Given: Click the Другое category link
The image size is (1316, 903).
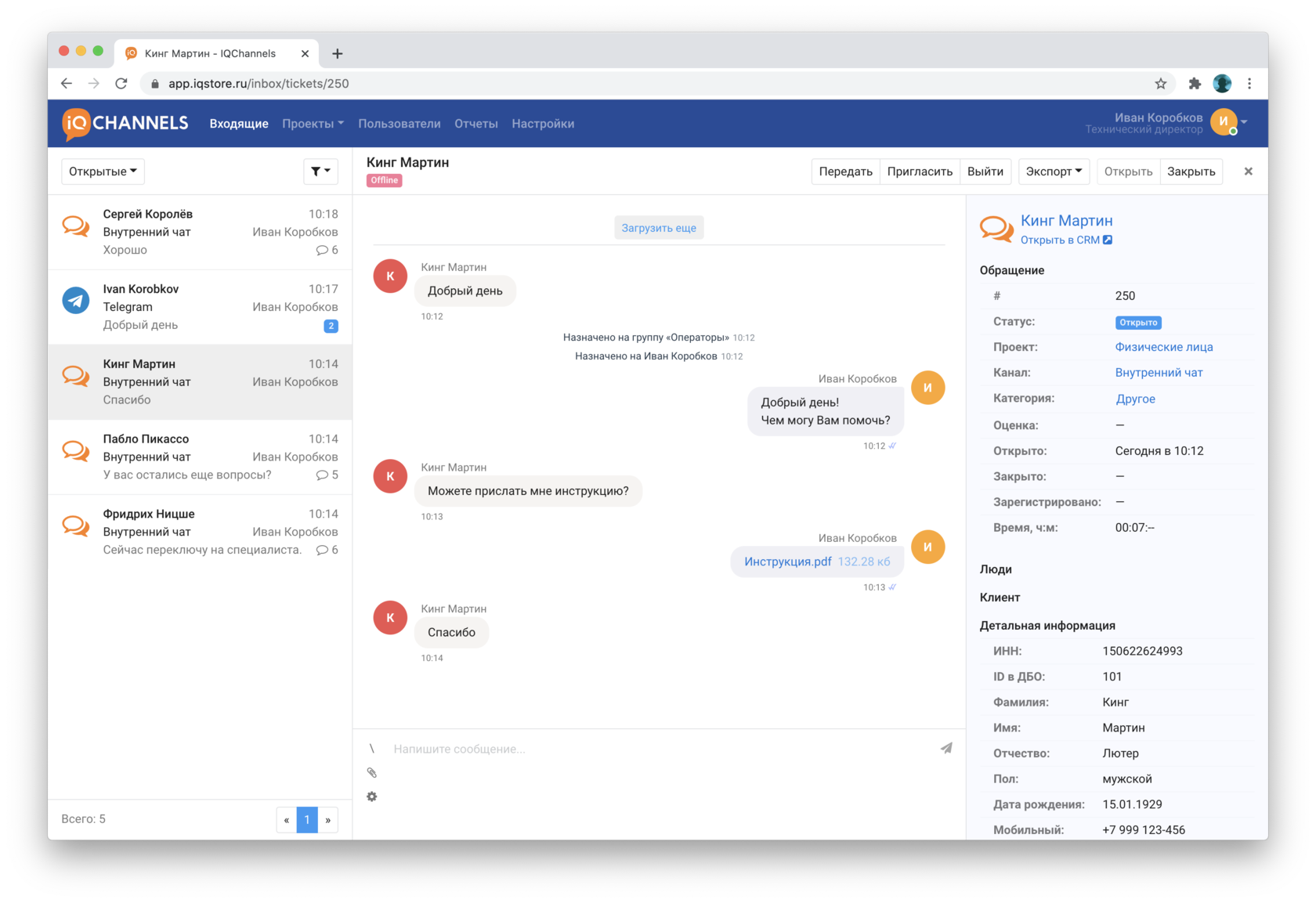Looking at the screenshot, I should click(1135, 399).
